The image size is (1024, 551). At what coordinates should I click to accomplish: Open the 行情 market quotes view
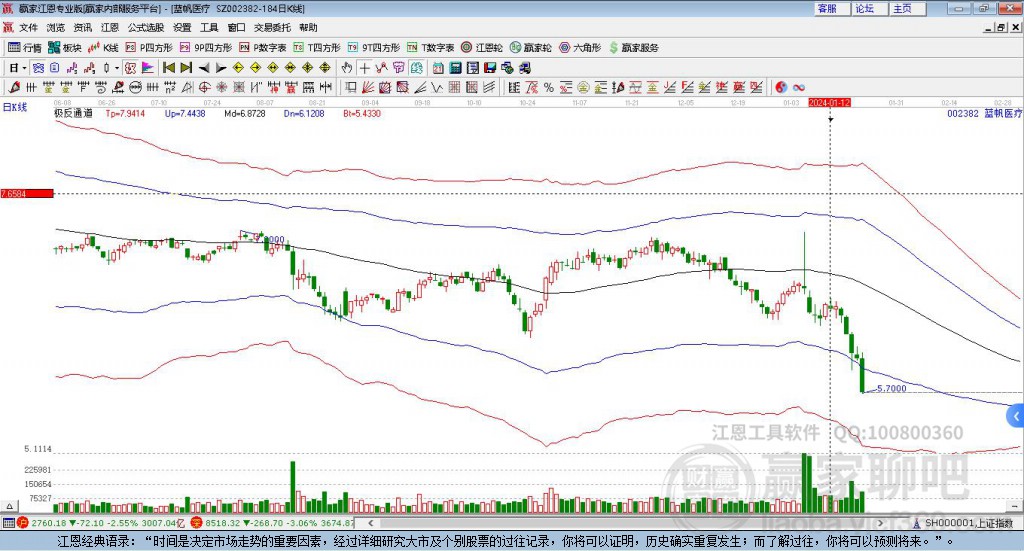click(x=25, y=47)
